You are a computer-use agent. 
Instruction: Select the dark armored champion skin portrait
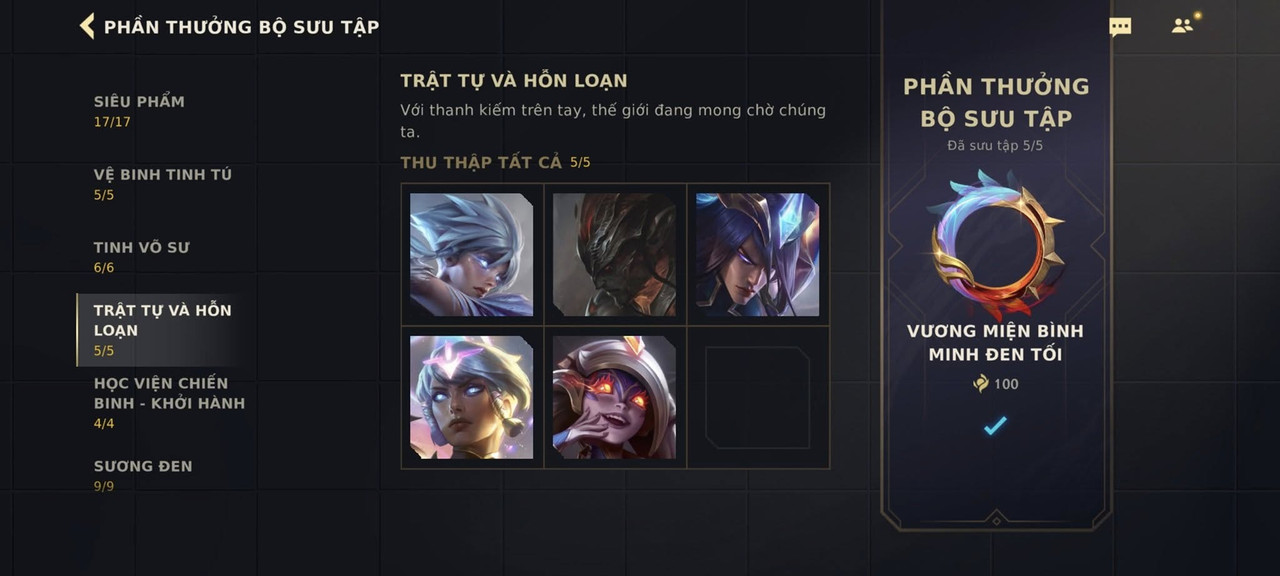click(x=614, y=254)
